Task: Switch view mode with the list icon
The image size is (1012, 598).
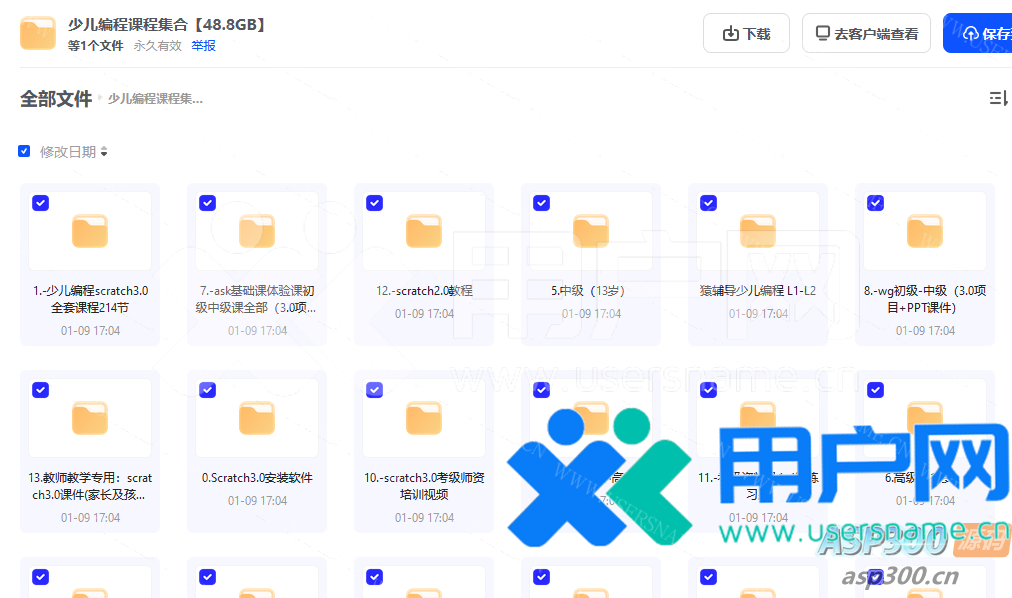Action: pyautogui.click(x=998, y=98)
